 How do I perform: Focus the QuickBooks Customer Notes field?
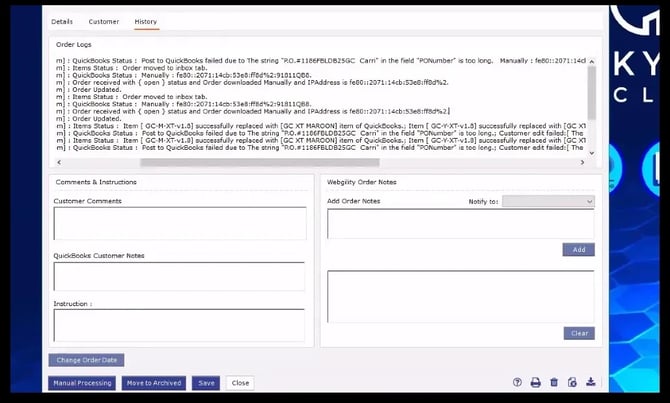pyautogui.click(x=178, y=276)
